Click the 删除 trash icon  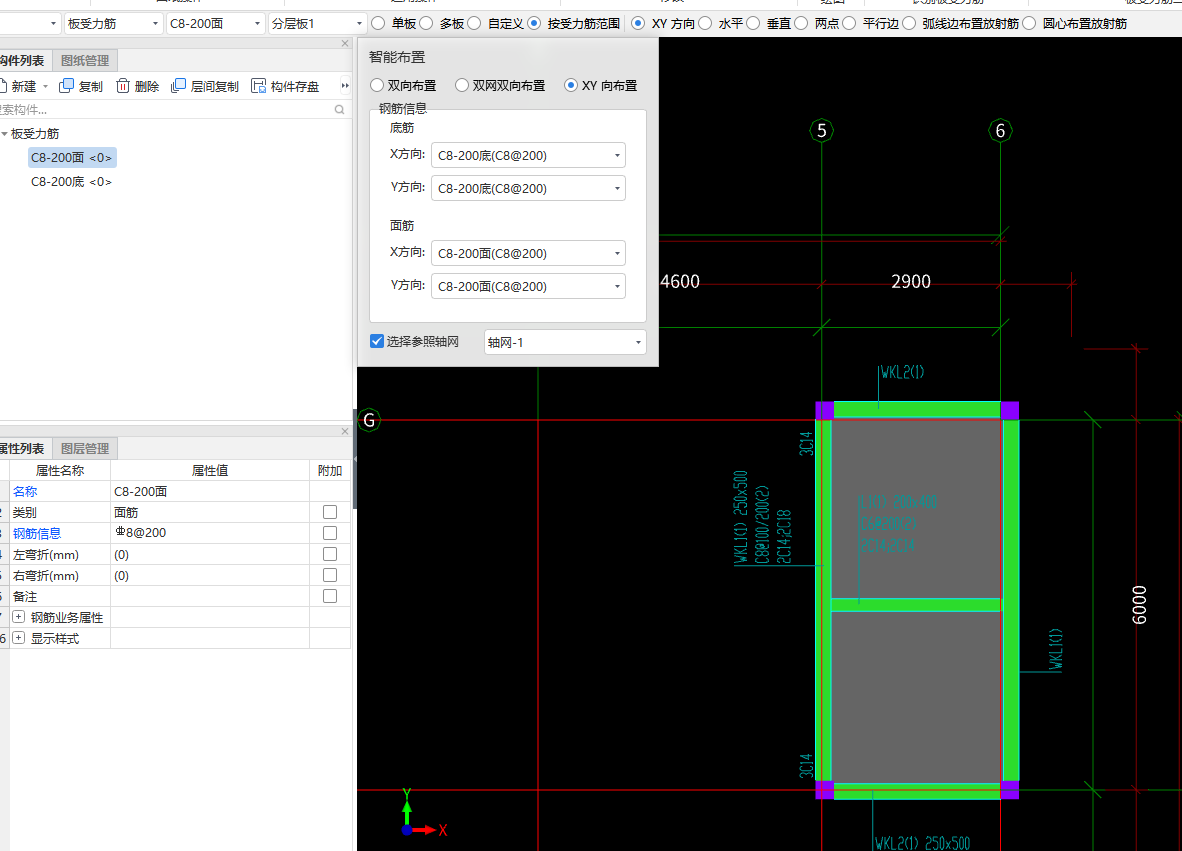(123, 86)
